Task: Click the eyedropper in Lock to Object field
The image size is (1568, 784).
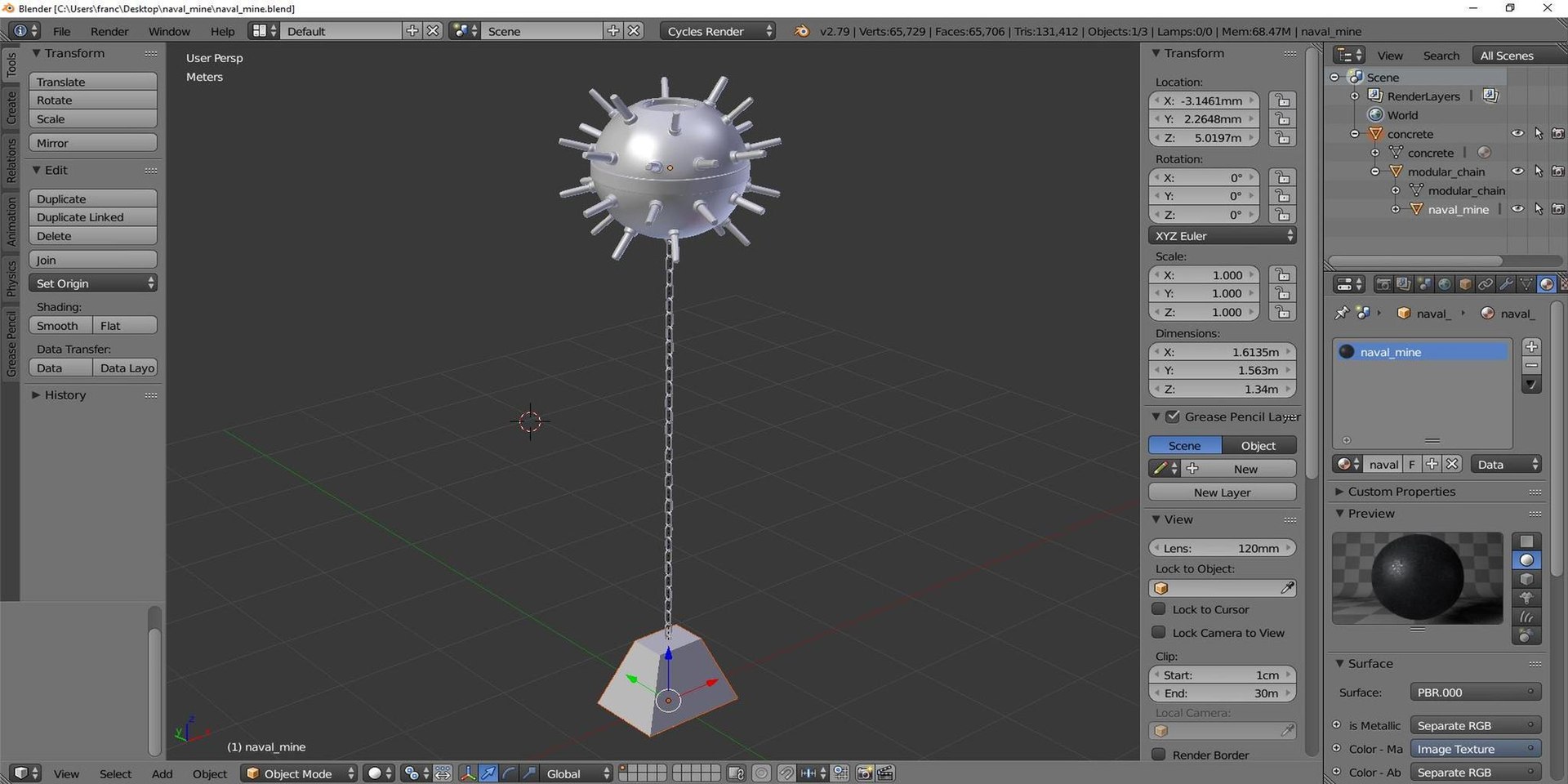Action: [1287, 588]
